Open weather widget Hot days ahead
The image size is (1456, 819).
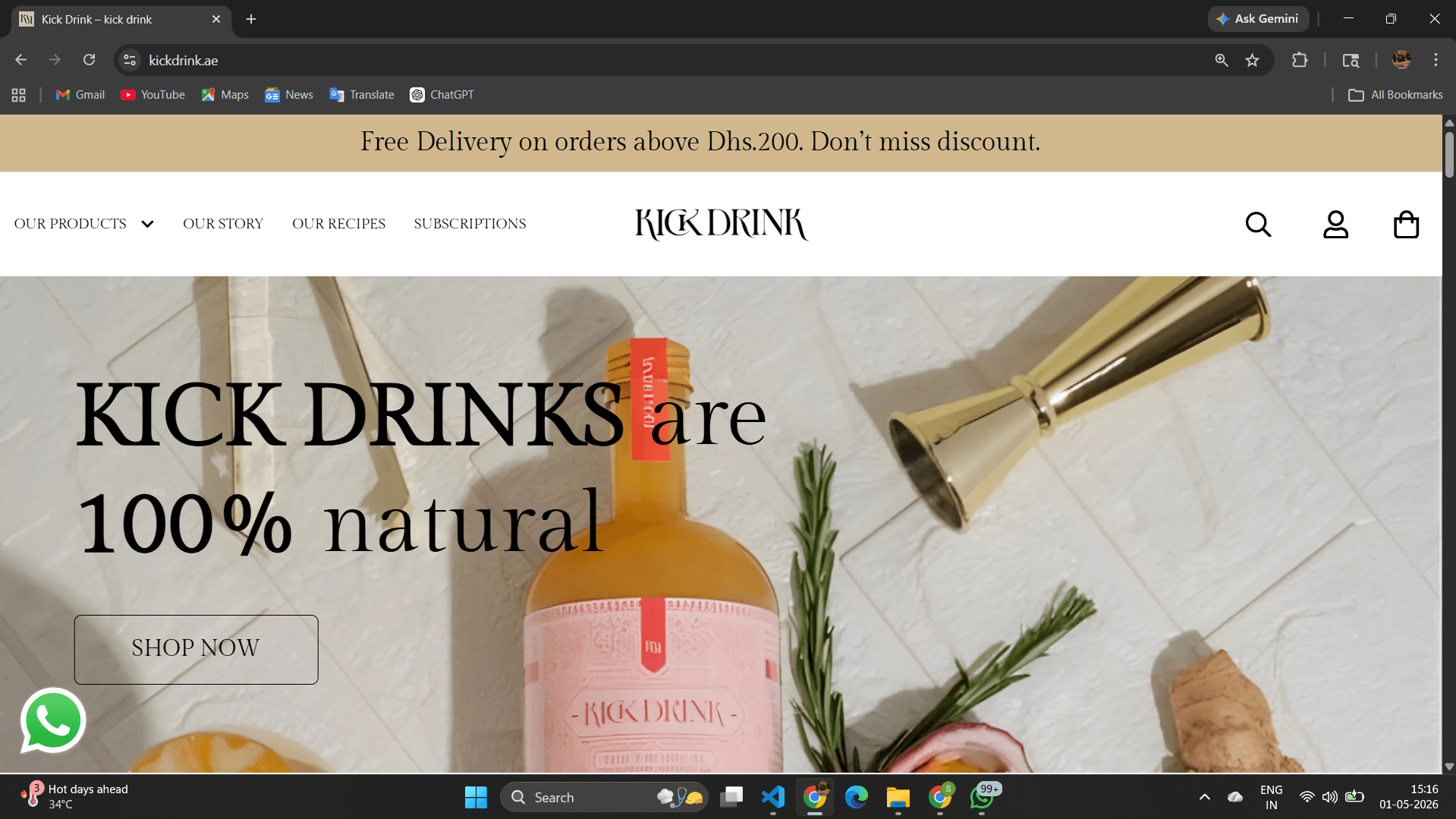click(75, 796)
